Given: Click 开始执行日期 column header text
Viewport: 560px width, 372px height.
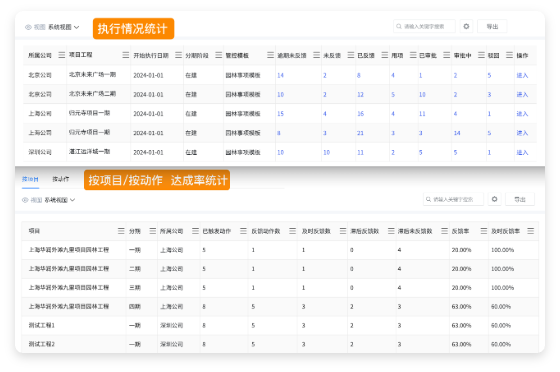Looking at the screenshot, I should (151, 55).
